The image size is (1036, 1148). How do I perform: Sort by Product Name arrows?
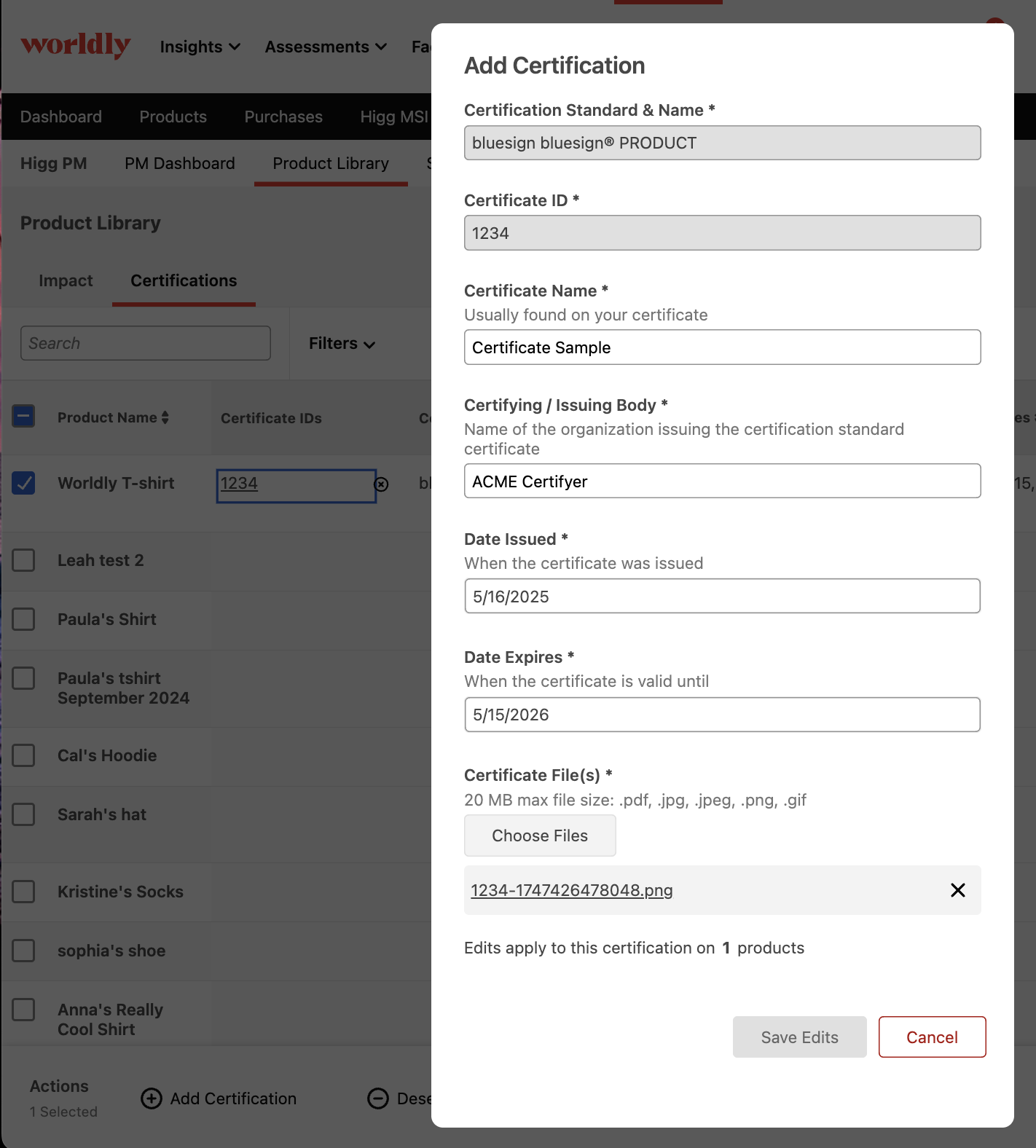[165, 417]
